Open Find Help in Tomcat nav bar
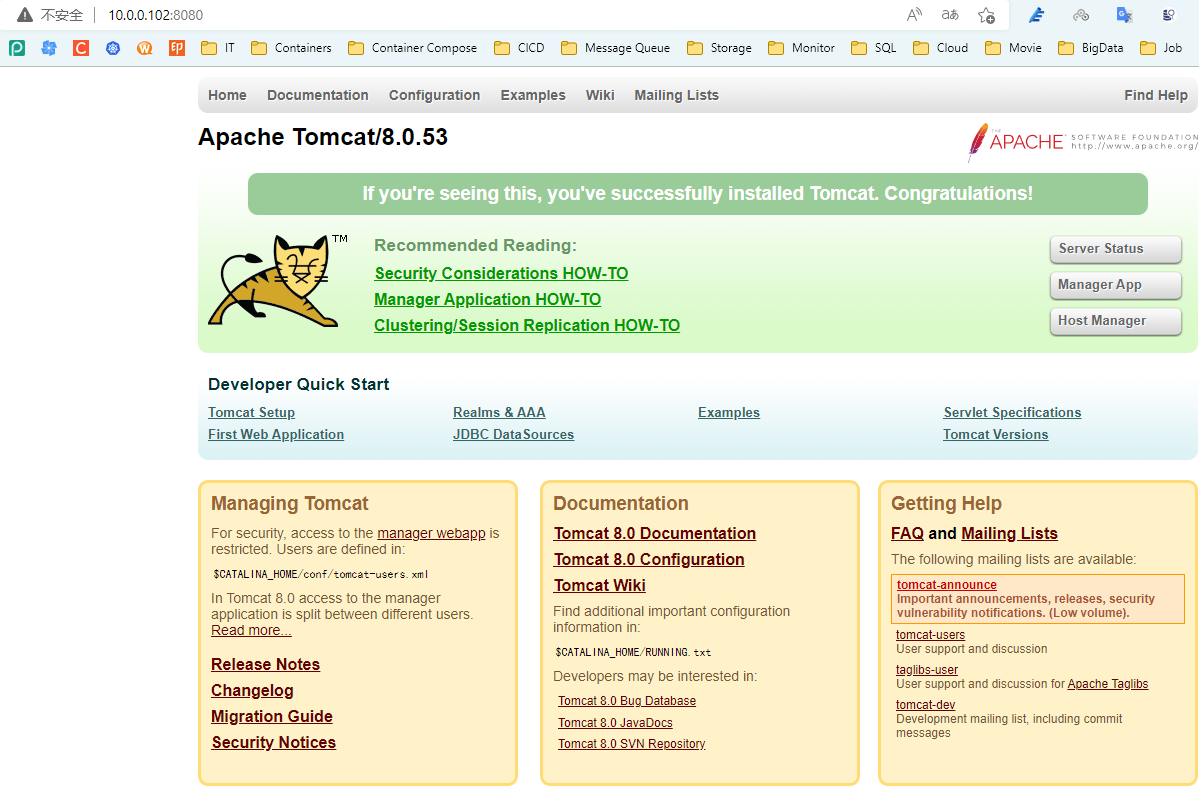This screenshot has width=1199, height=793. point(1155,96)
